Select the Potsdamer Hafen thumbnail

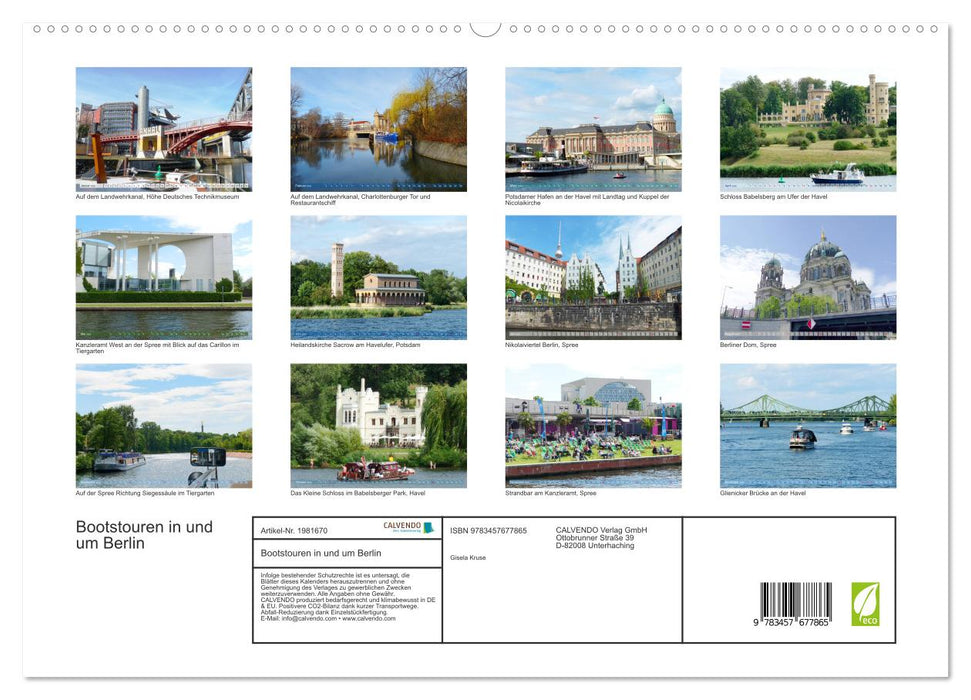[x=593, y=128]
